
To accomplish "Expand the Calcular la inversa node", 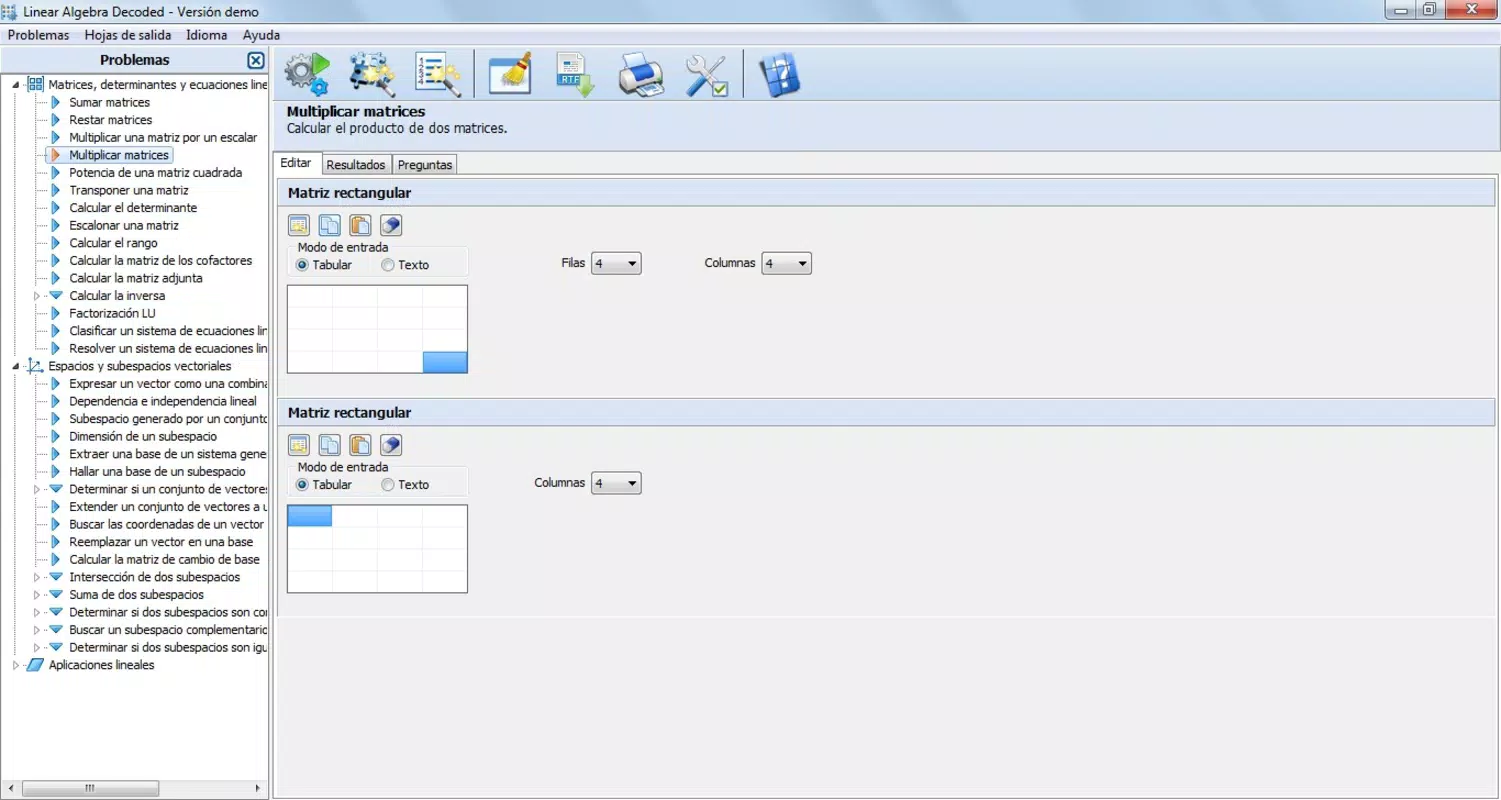I will tap(37, 296).
